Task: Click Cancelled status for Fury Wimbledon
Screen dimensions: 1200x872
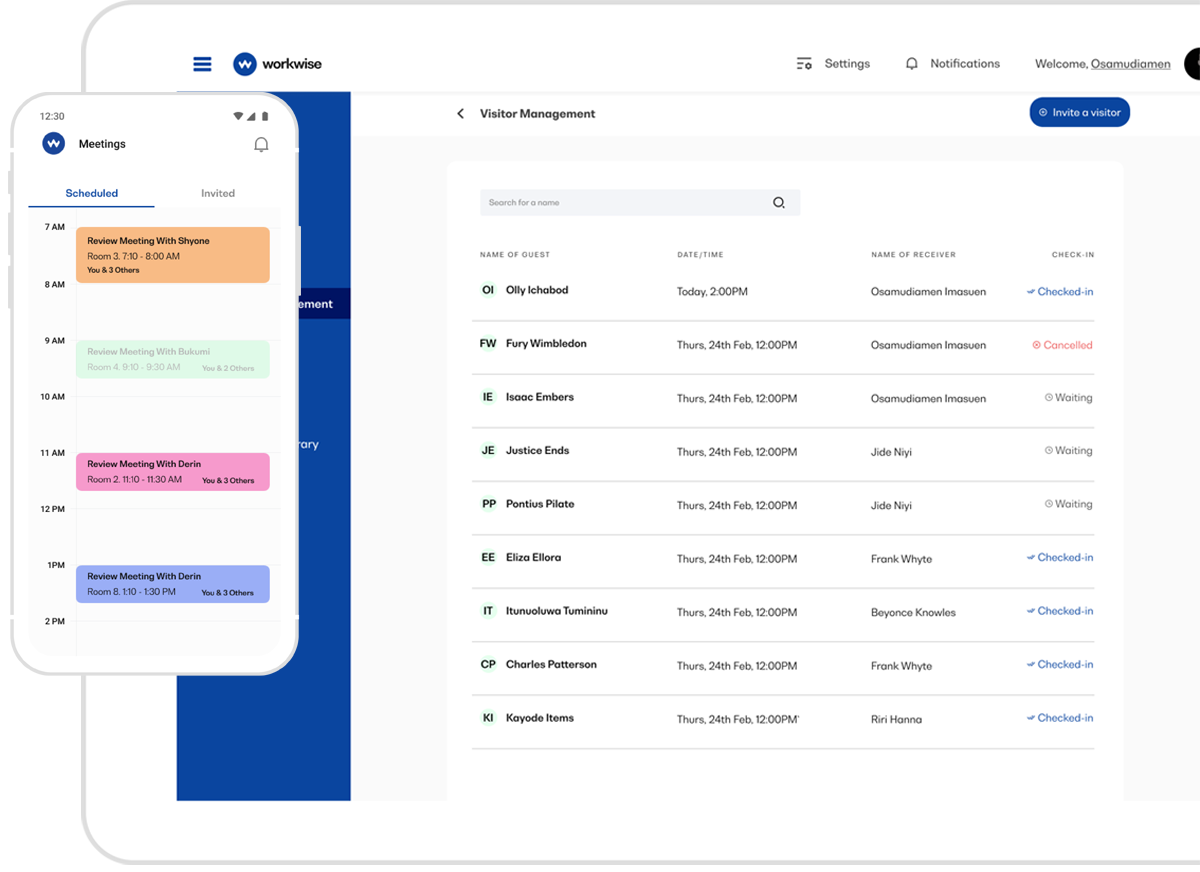Action: pos(1062,345)
